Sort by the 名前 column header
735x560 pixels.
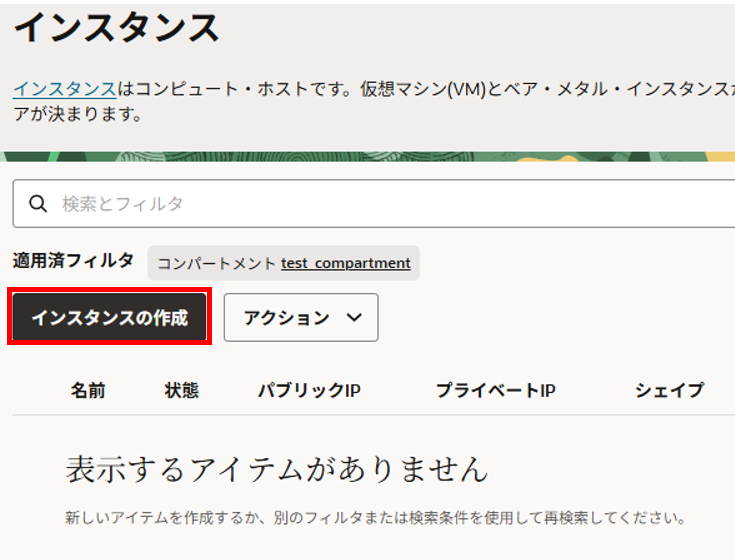[88, 390]
